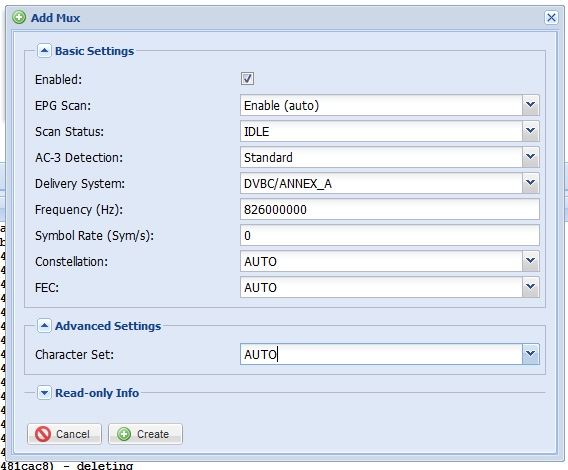
Task: Click the Add Mux title text
Action: click(x=55, y=18)
